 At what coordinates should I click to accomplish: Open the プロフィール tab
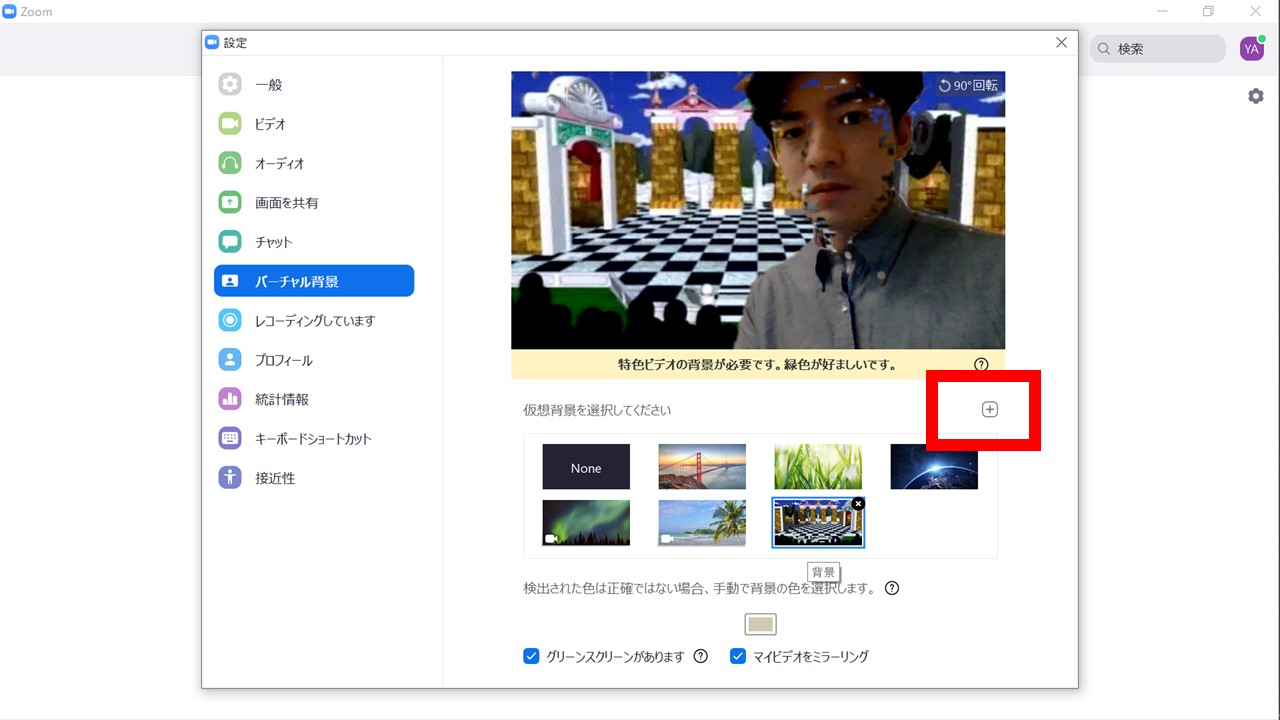pyautogui.click(x=314, y=360)
